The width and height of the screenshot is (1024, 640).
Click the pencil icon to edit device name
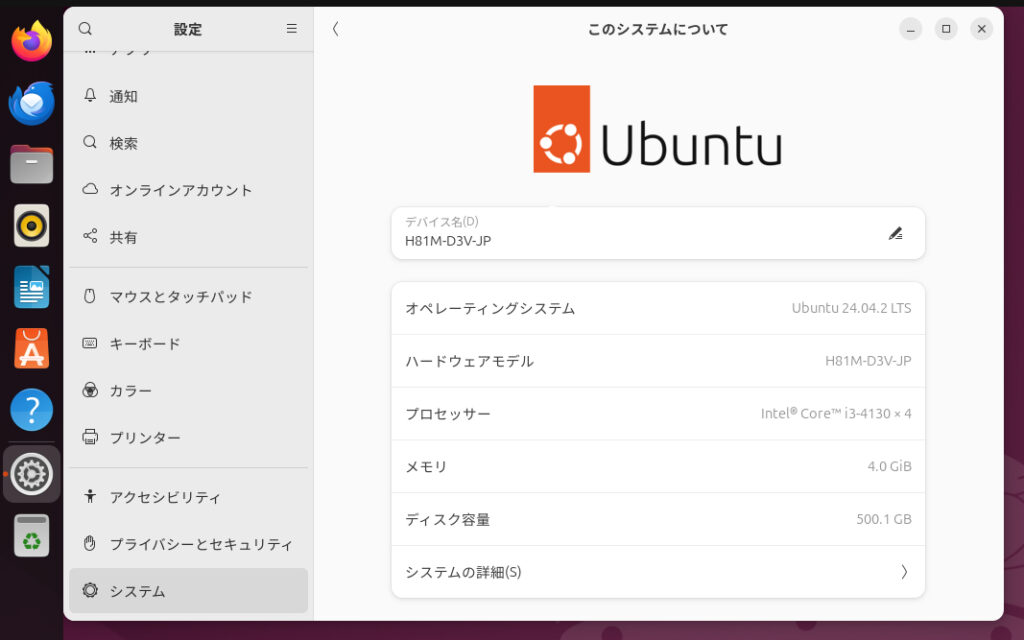(x=895, y=234)
